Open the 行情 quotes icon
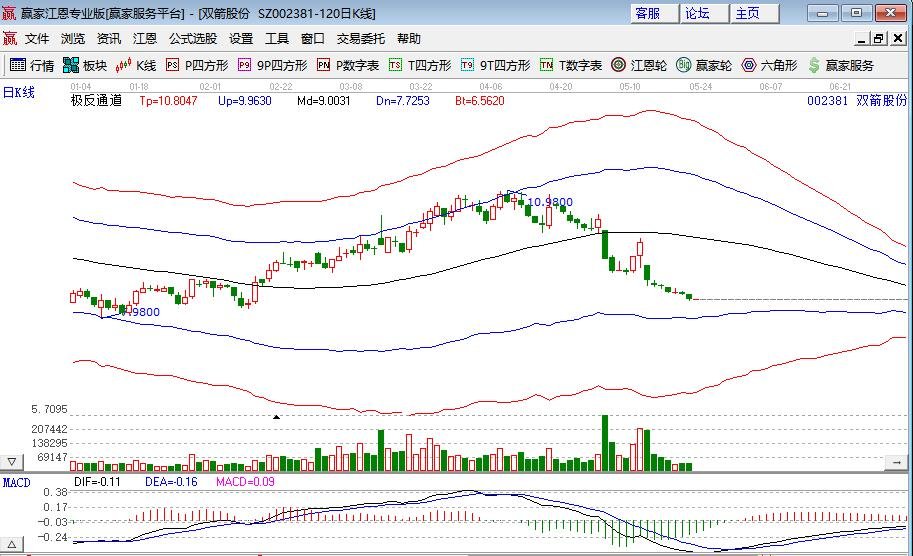913x556 pixels. (17, 65)
